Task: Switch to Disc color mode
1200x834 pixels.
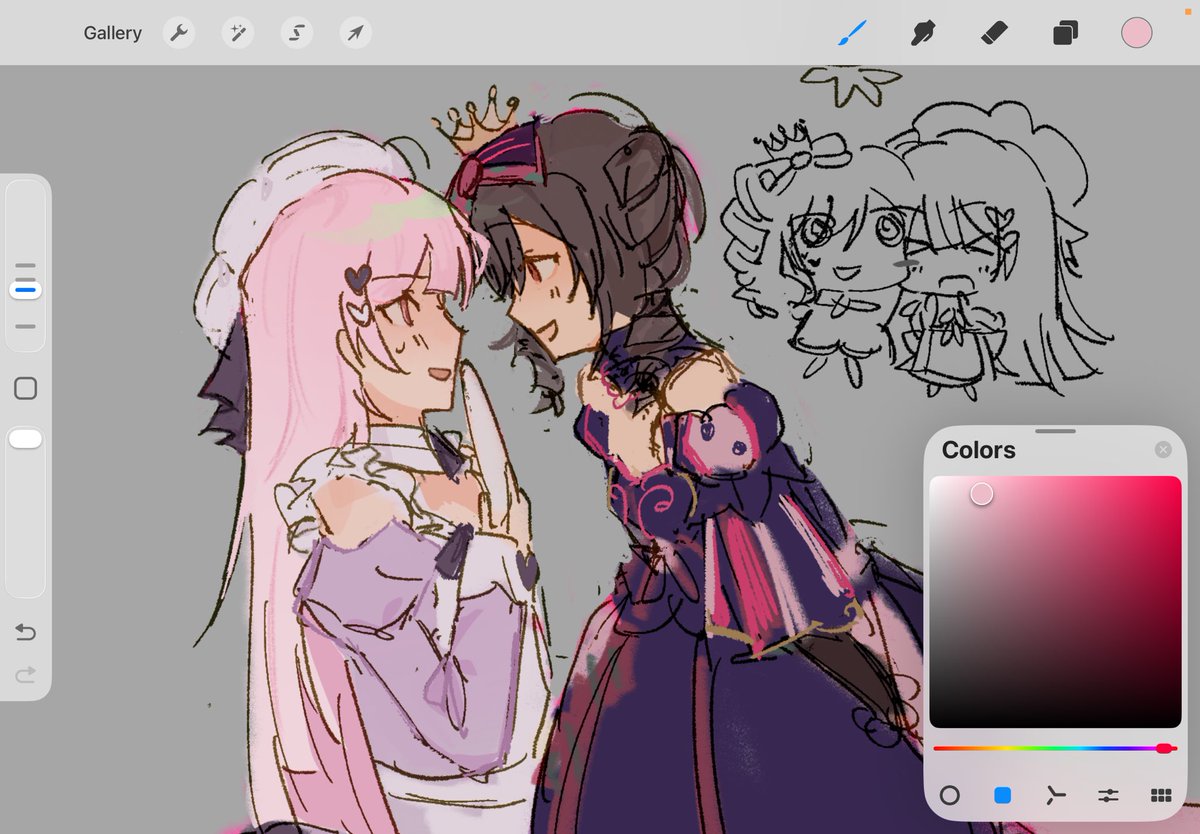Action: [950, 796]
